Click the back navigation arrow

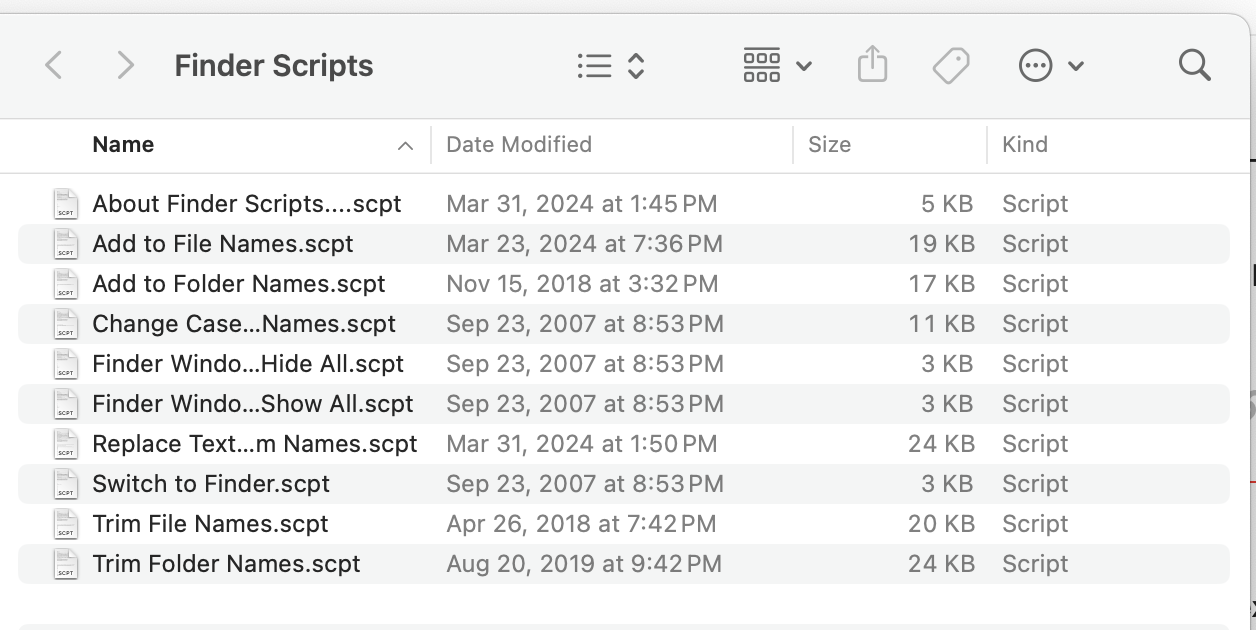(54, 66)
